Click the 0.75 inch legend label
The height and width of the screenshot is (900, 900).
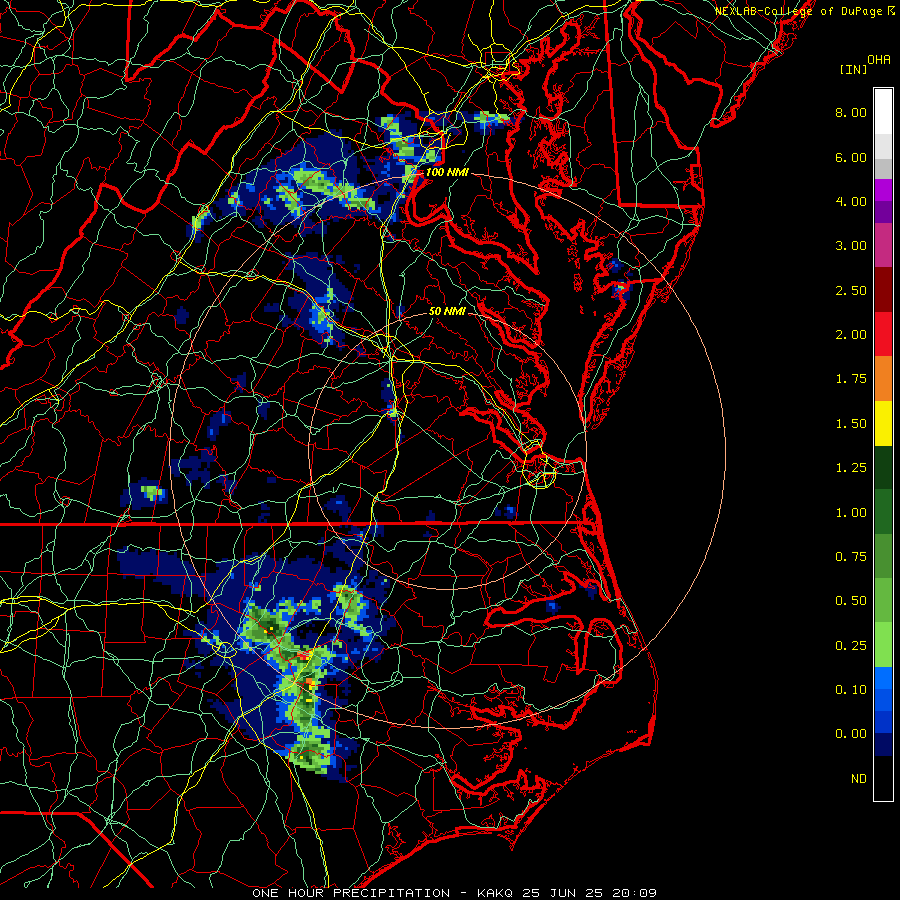pyautogui.click(x=851, y=557)
